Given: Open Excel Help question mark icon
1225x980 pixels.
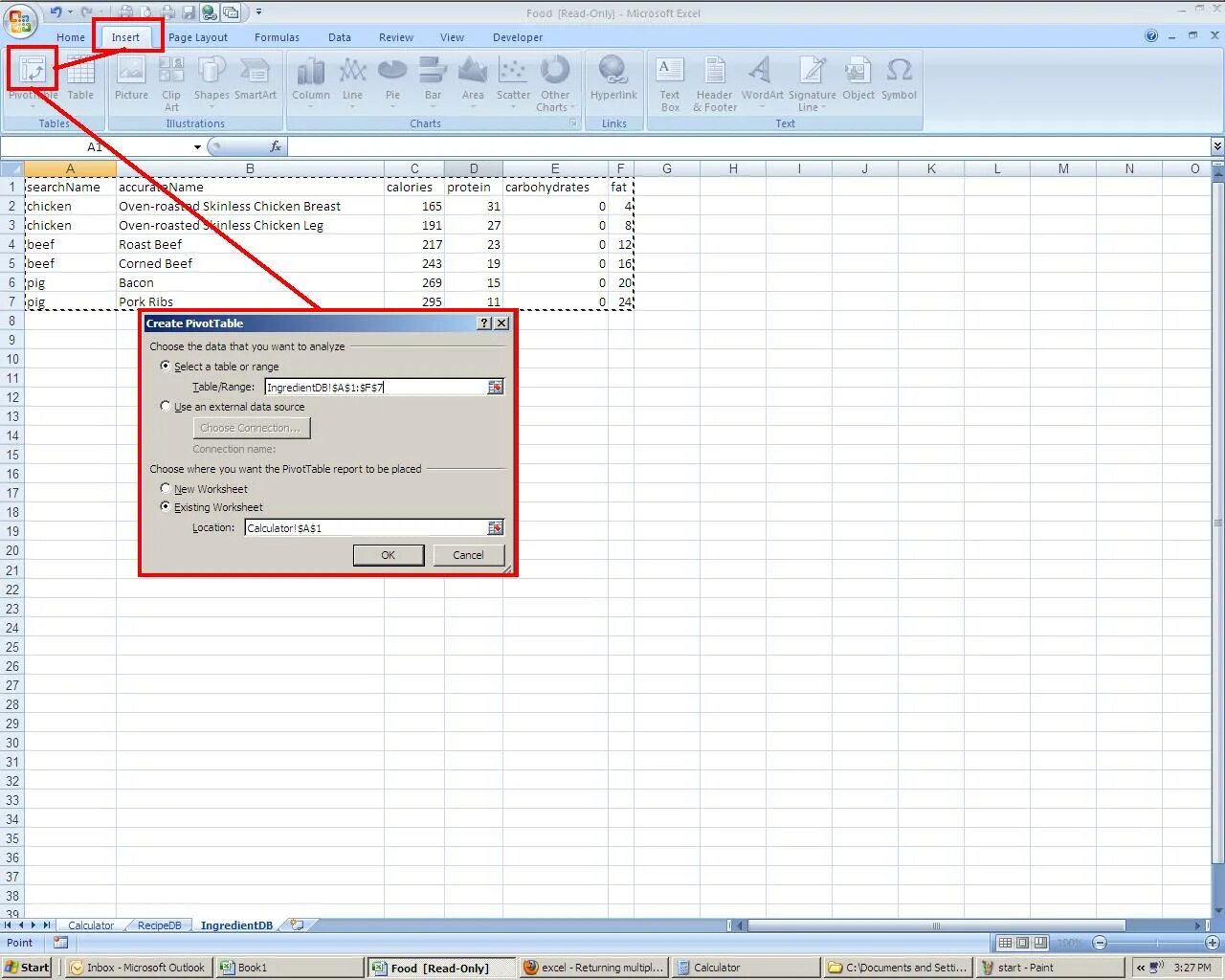Looking at the screenshot, I should [x=1151, y=35].
